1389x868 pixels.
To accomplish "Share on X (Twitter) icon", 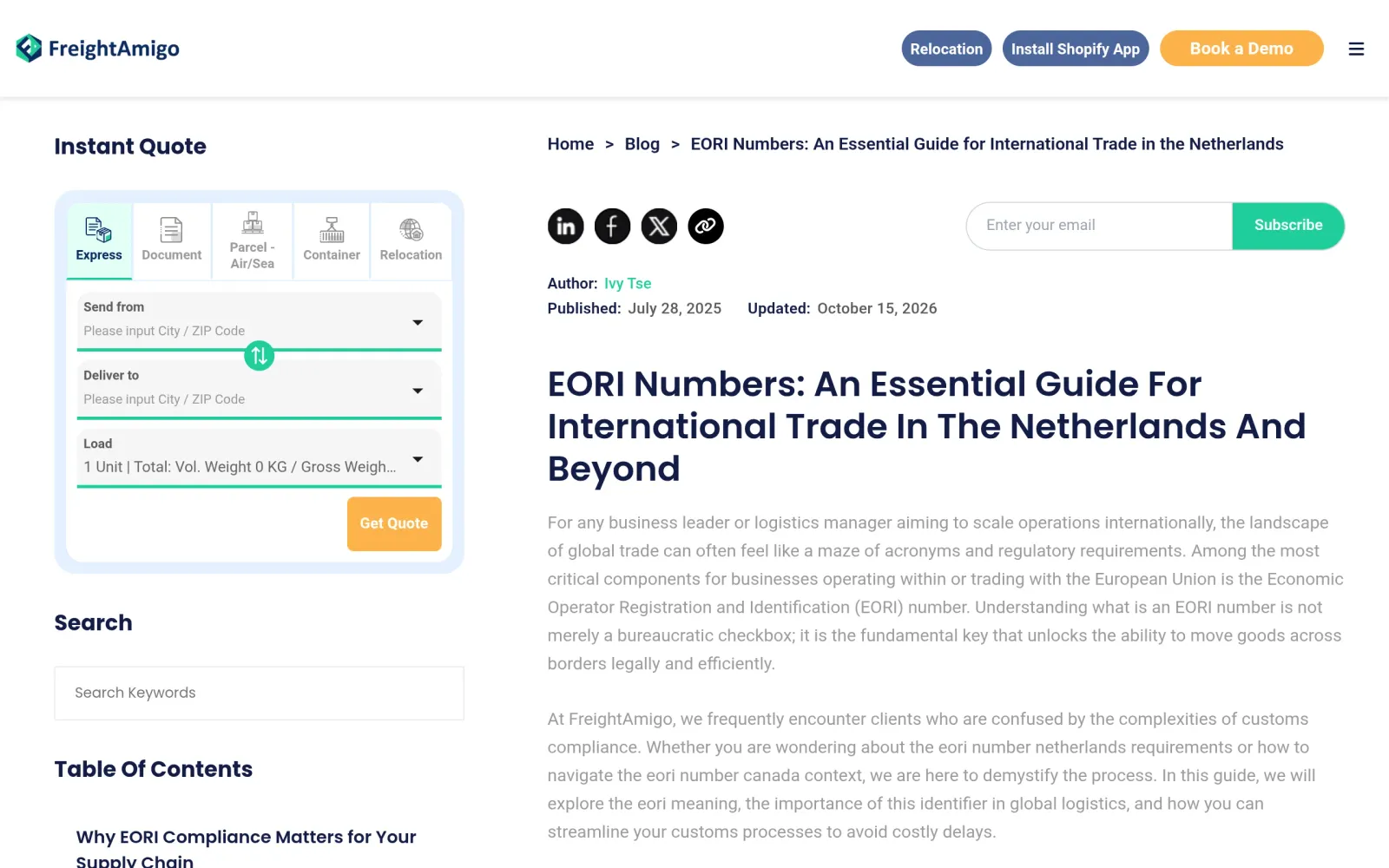I will (x=659, y=227).
